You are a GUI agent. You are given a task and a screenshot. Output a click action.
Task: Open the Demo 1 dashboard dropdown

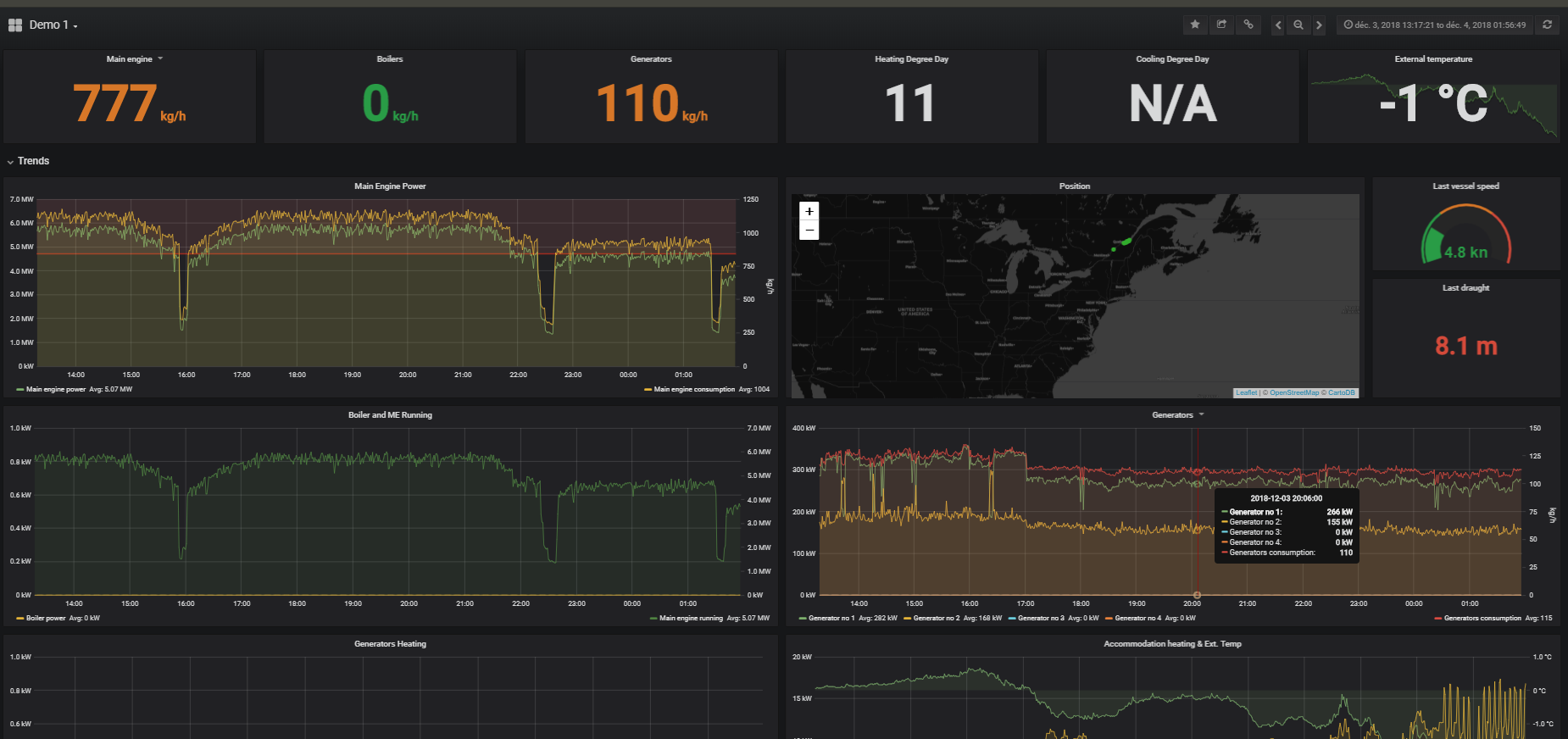pyautogui.click(x=53, y=25)
